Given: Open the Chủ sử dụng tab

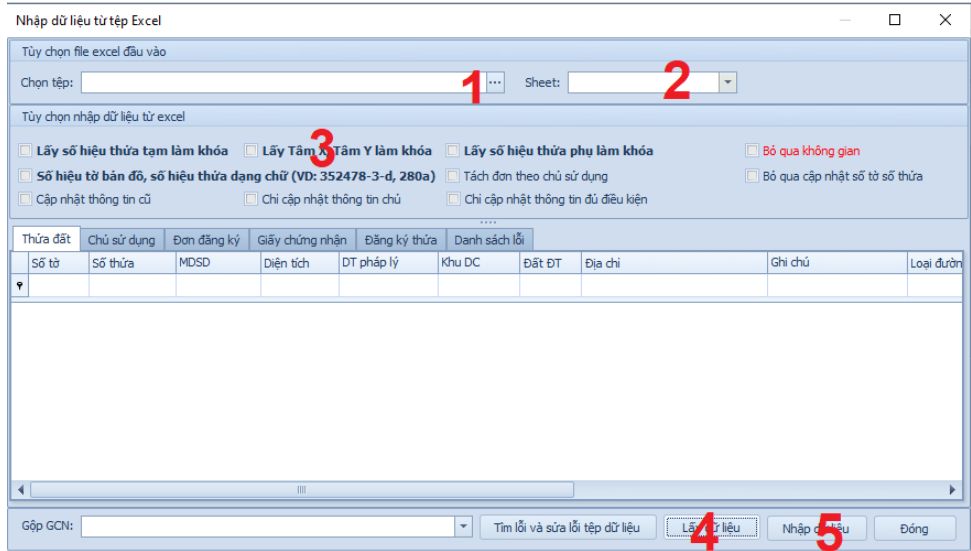Looking at the screenshot, I should (x=121, y=240).
